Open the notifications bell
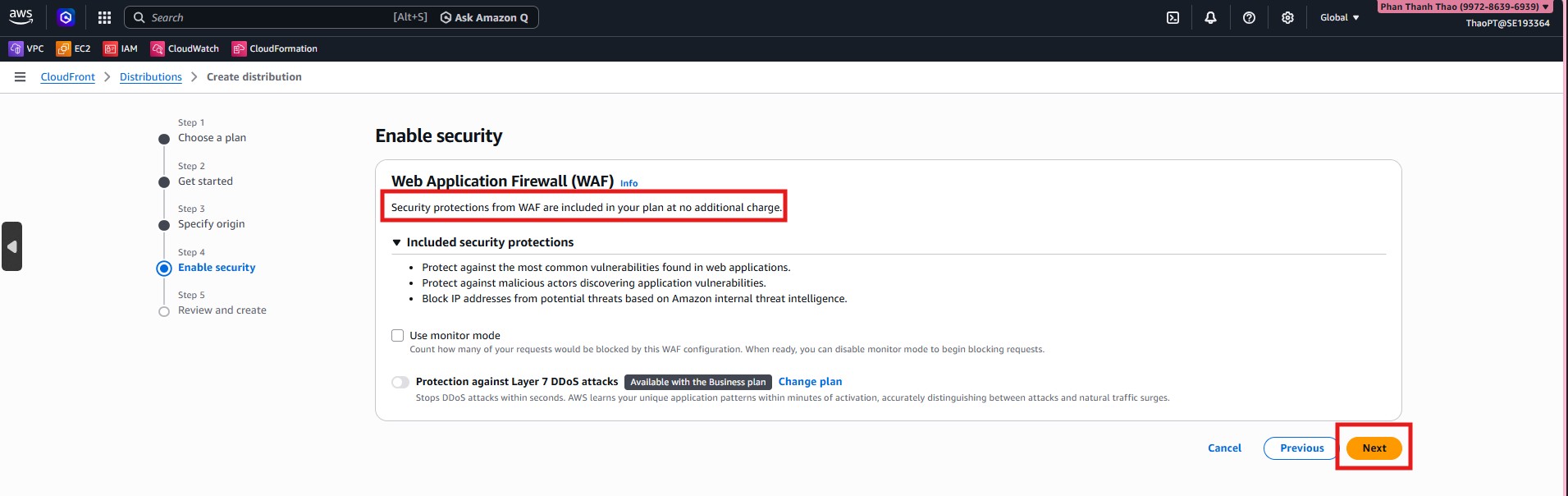Image resolution: width=1568 pixels, height=496 pixels. [1210, 17]
